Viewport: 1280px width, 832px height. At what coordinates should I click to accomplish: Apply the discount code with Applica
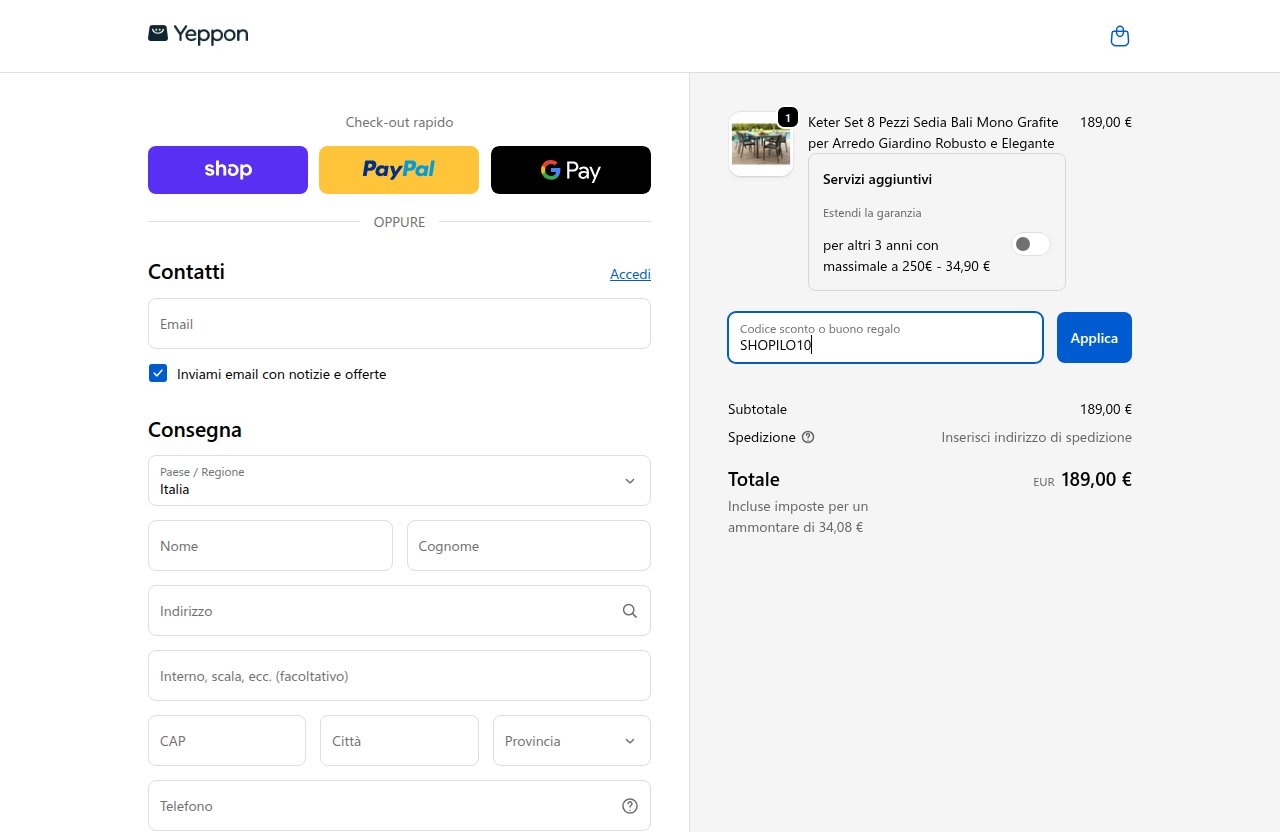point(1094,338)
